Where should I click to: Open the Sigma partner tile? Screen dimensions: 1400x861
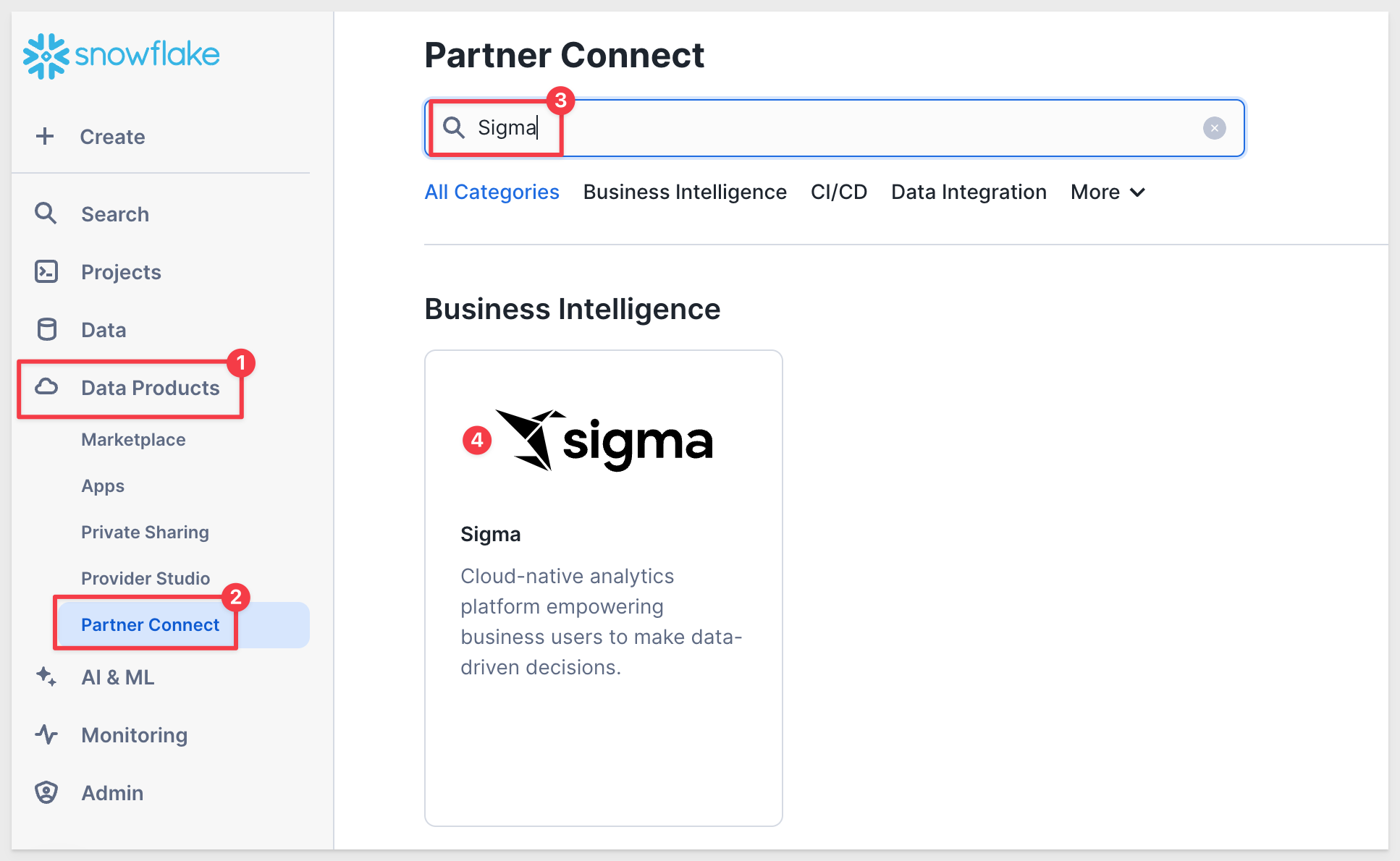tap(604, 588)
